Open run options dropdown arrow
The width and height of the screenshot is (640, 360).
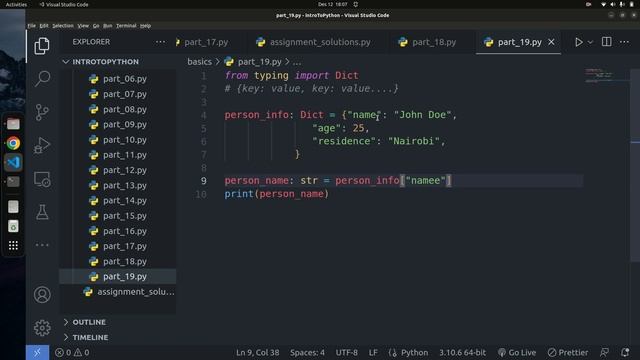pos(590,42)
